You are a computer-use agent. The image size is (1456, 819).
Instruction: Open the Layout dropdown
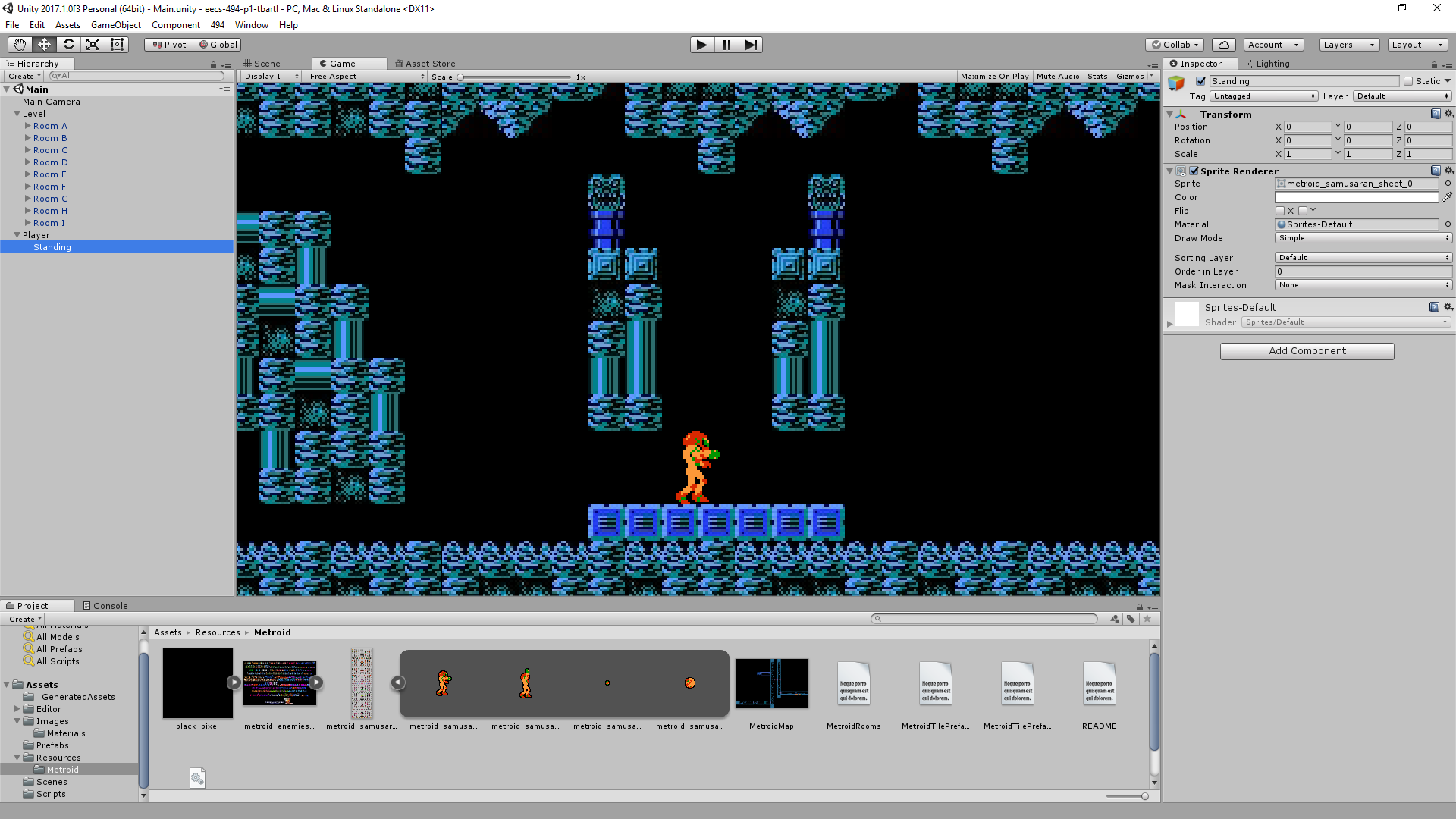click(1417, 45)
